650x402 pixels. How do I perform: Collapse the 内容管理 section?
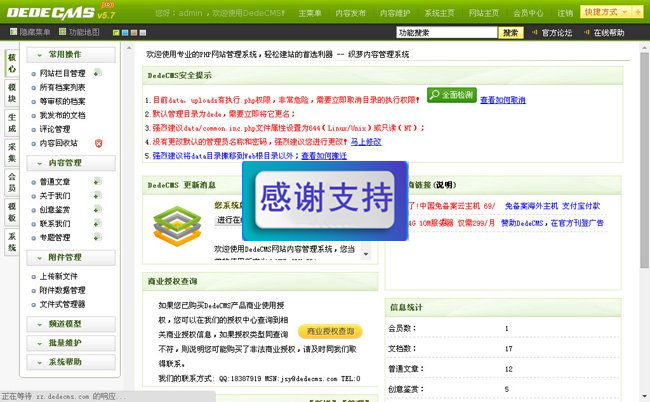click(71, 163)
